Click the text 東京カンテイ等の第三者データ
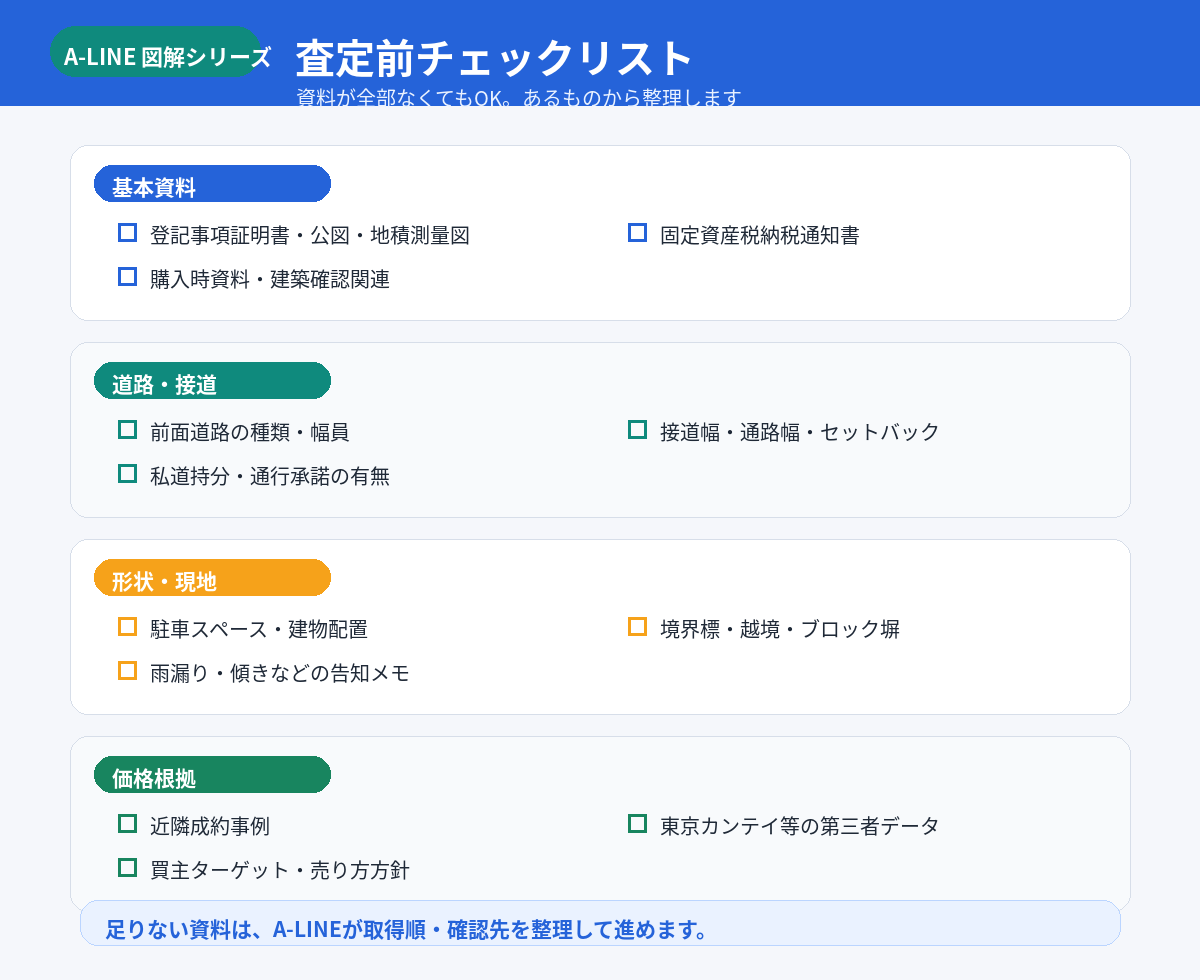1200x980 pixels. click(800, 827)
